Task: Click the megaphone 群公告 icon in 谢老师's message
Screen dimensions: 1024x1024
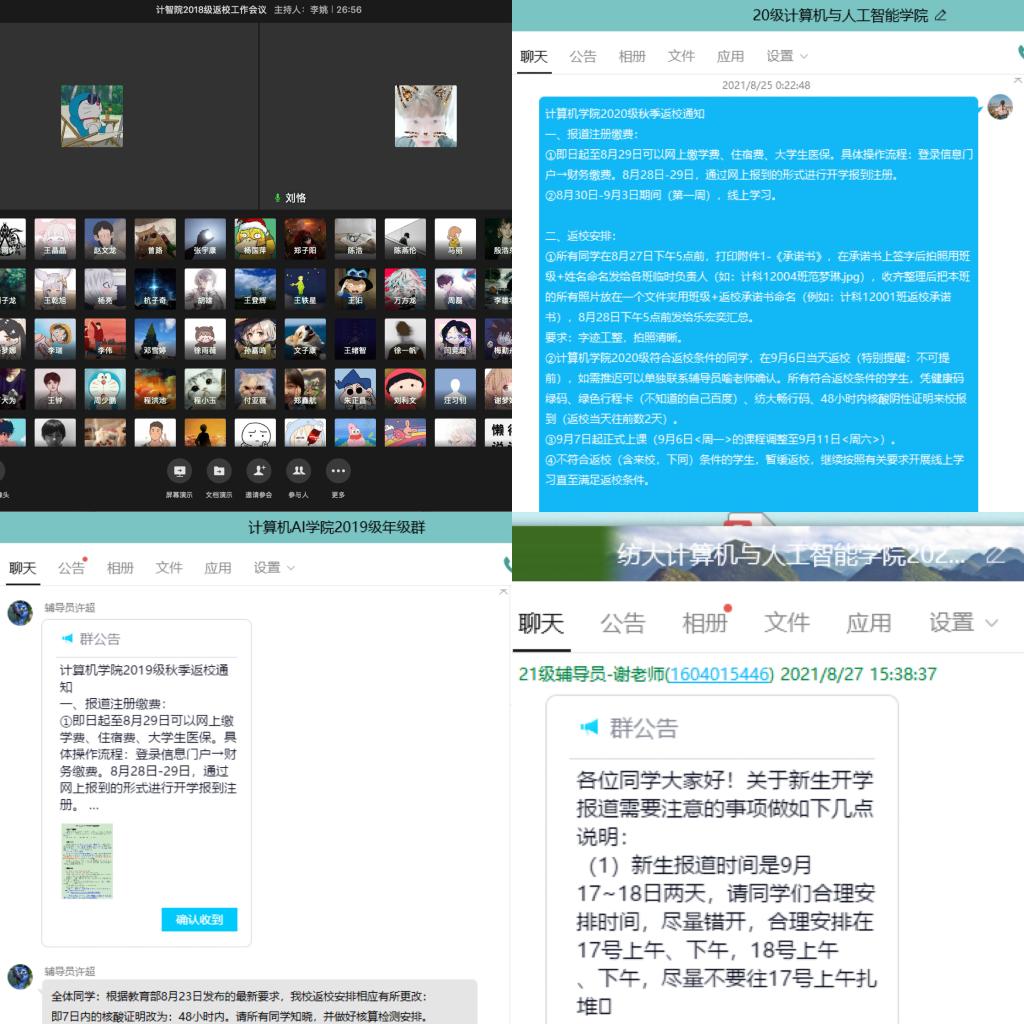Action: point(589,727)
